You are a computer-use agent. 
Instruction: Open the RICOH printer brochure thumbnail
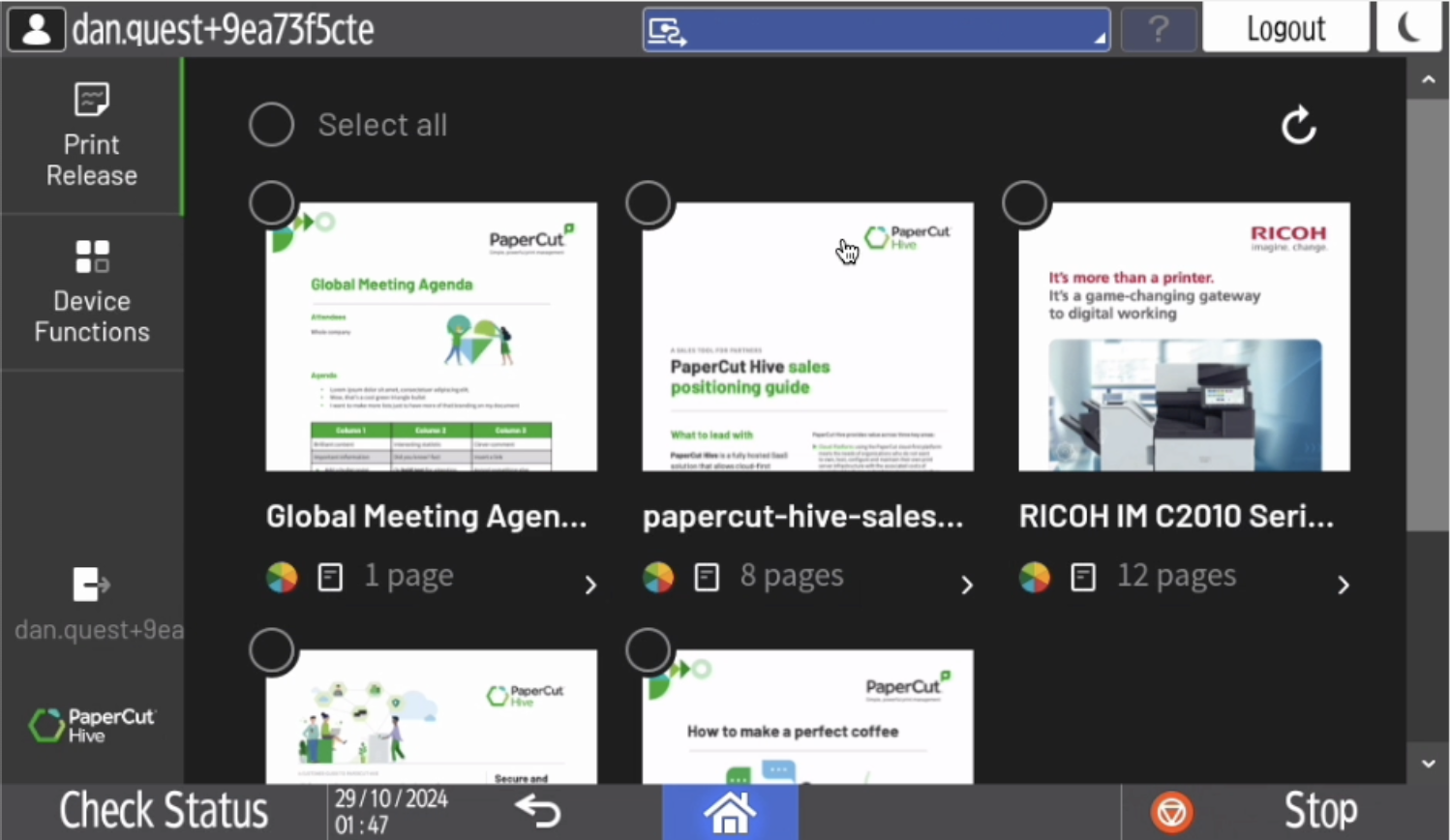[x=1184, y=337]
